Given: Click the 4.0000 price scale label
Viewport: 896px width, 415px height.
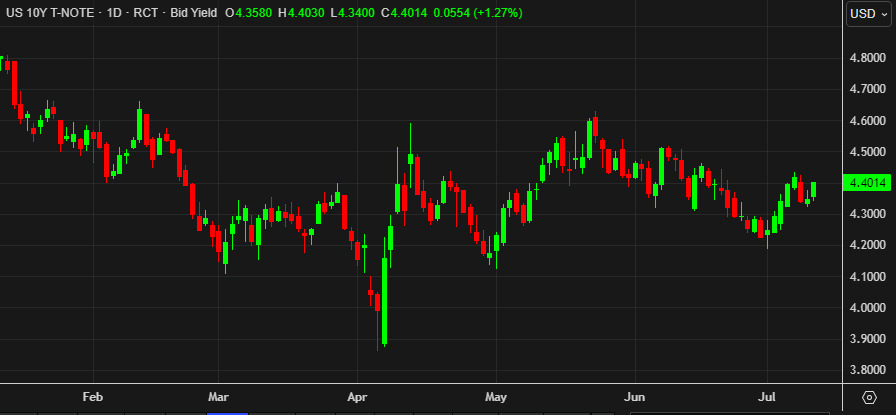Looking at the screenshot, I should (867, 308).
